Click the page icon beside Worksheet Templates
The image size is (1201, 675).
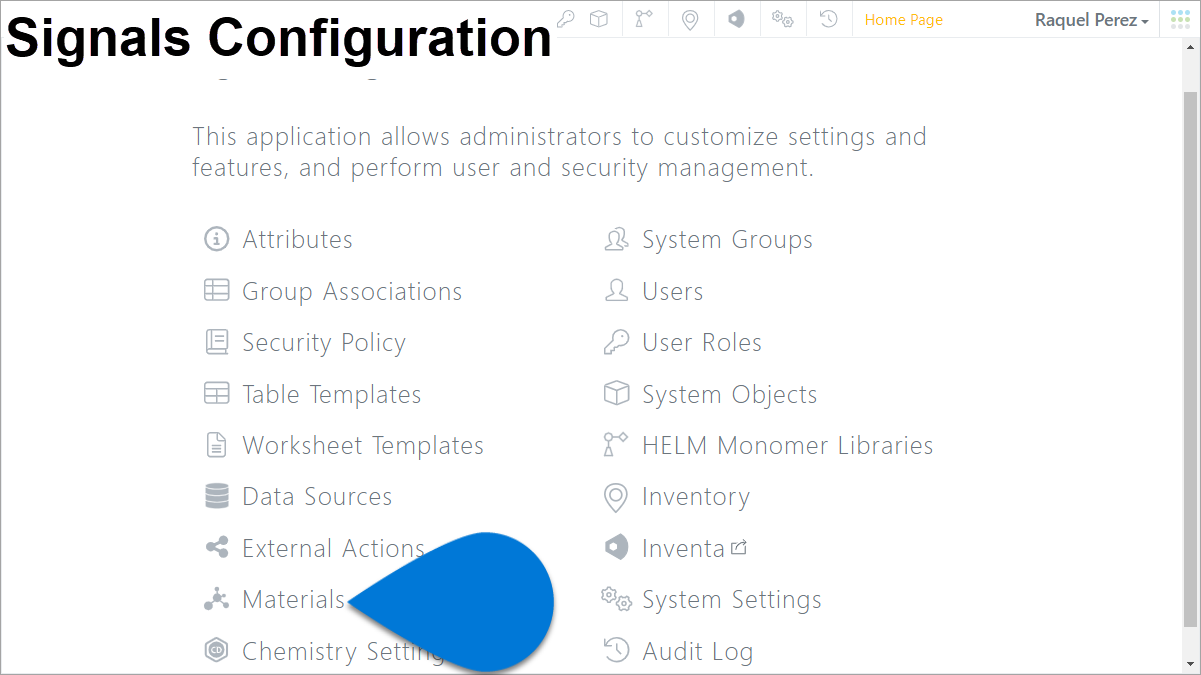(x=216, y=445)
